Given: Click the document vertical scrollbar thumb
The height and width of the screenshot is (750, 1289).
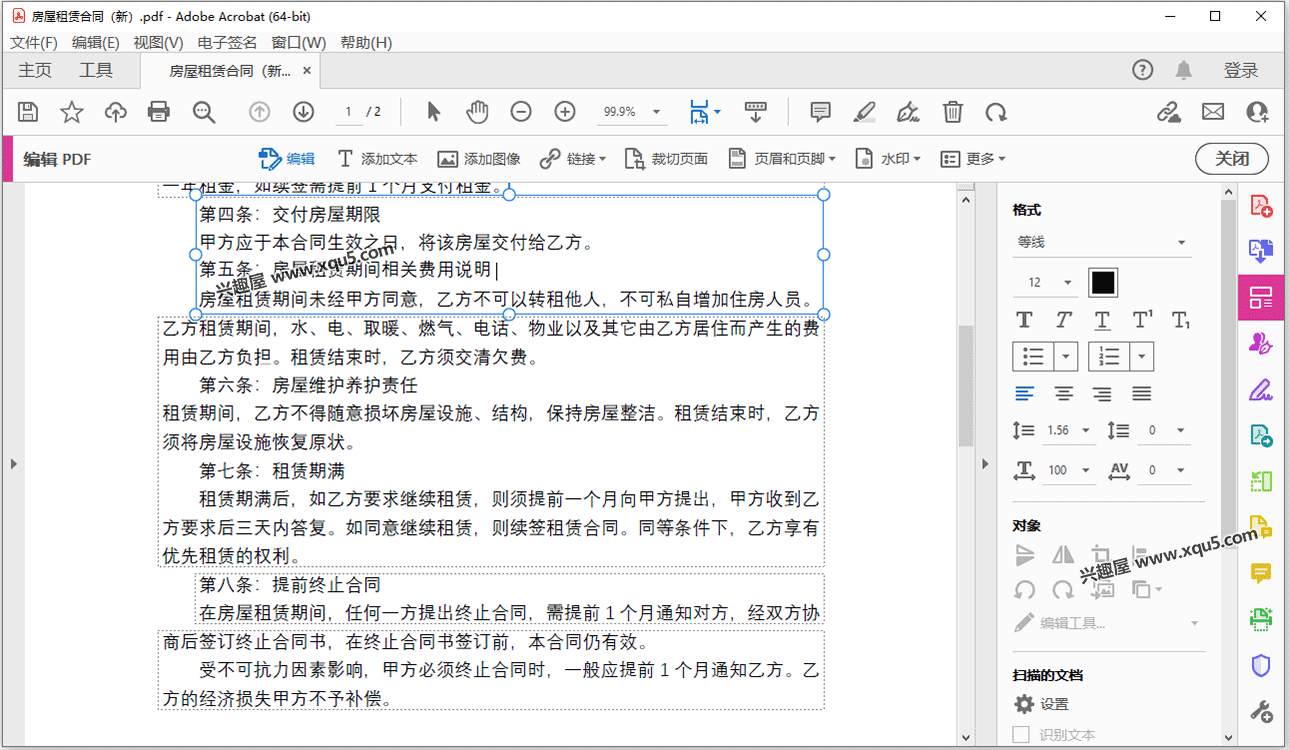Looking at the screenshot, I should point(966,385).
